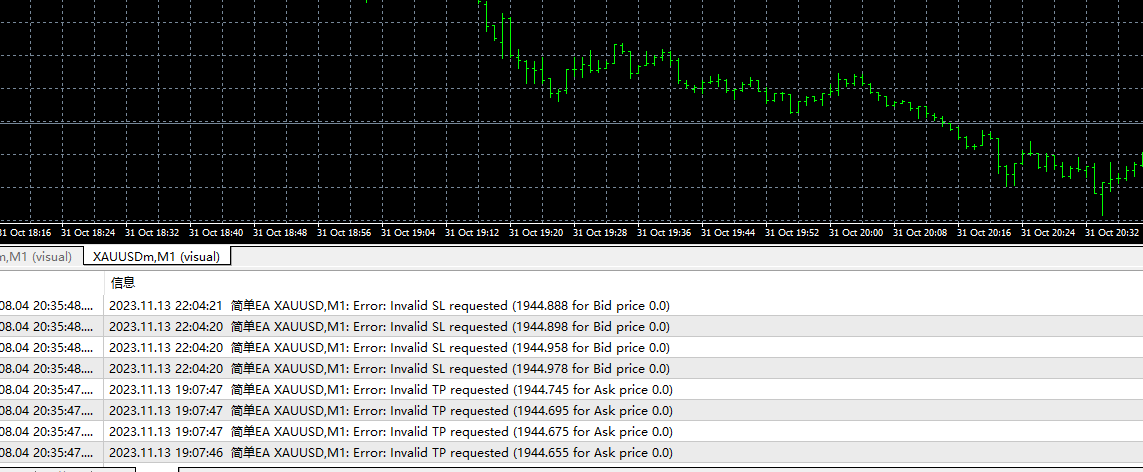Switch to the XAUUSDm,M1 (visual) chart tab
Image resolution: width=1143 pixels, height=472 pixels.
pyautogui.click(x=157, y=256)
